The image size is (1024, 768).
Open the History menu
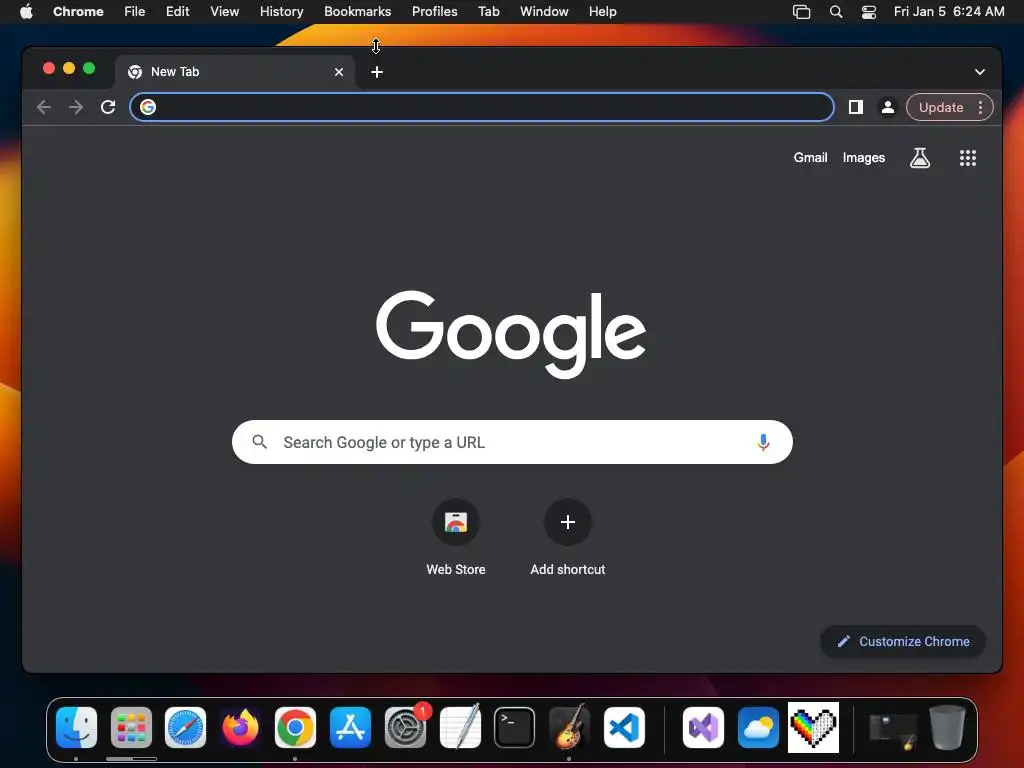click(281, 12)
